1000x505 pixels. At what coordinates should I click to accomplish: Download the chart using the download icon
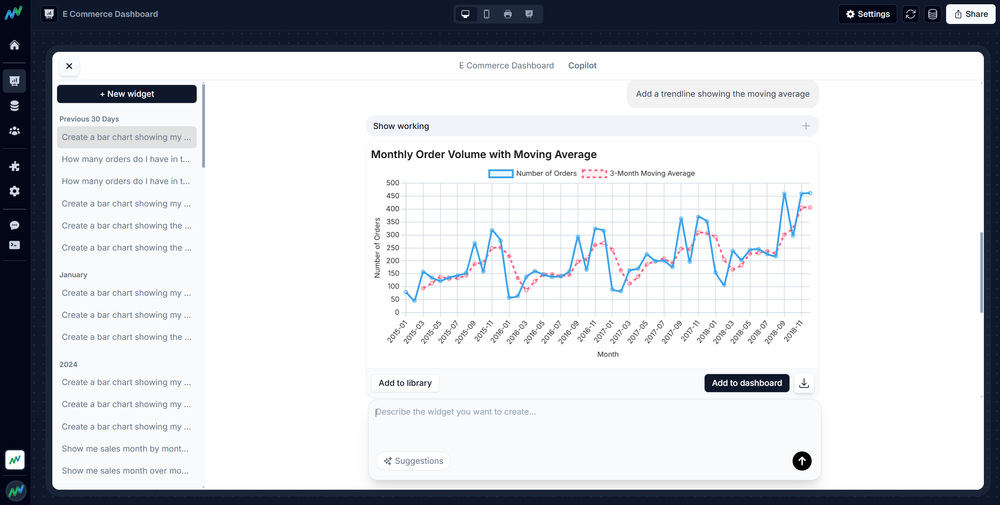click(x=805, y=383)
